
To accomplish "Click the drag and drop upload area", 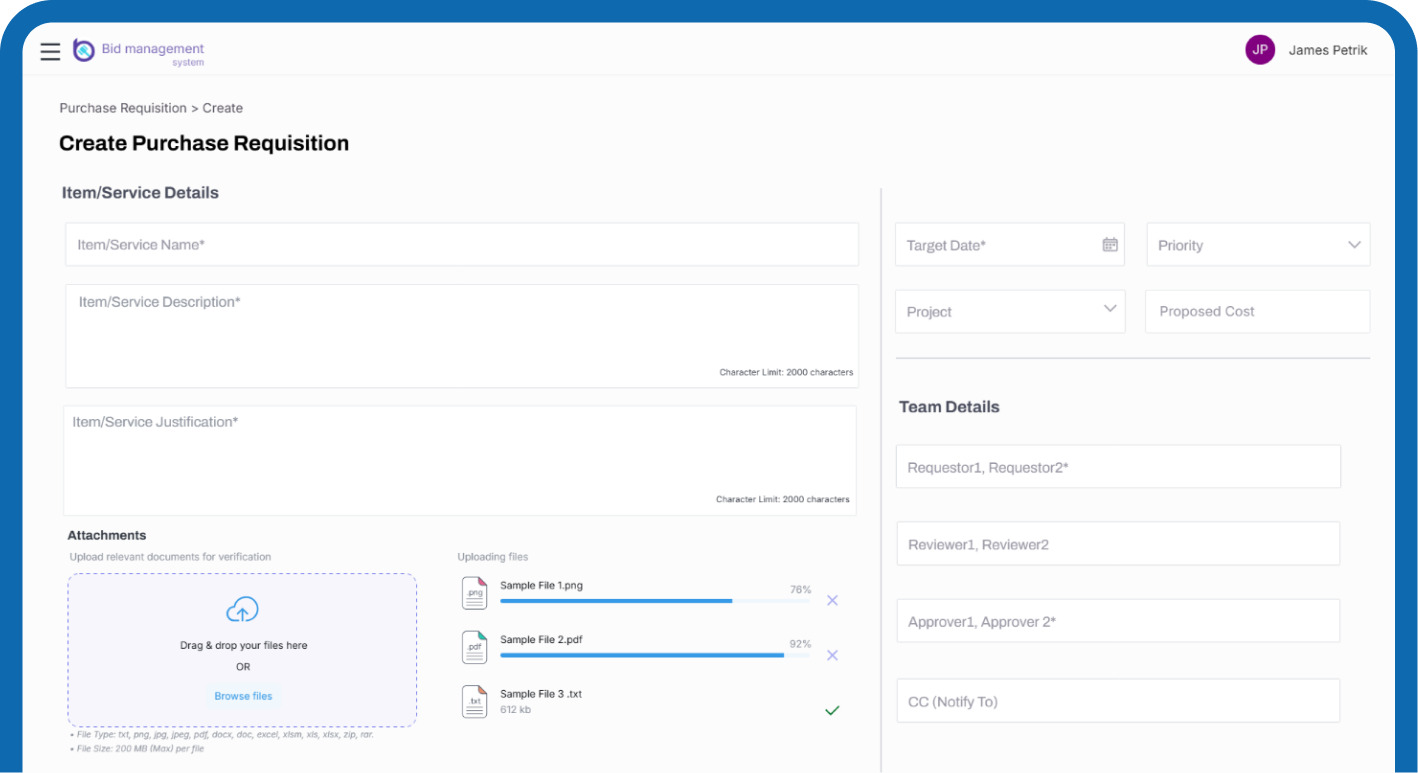I will [242, 650].
